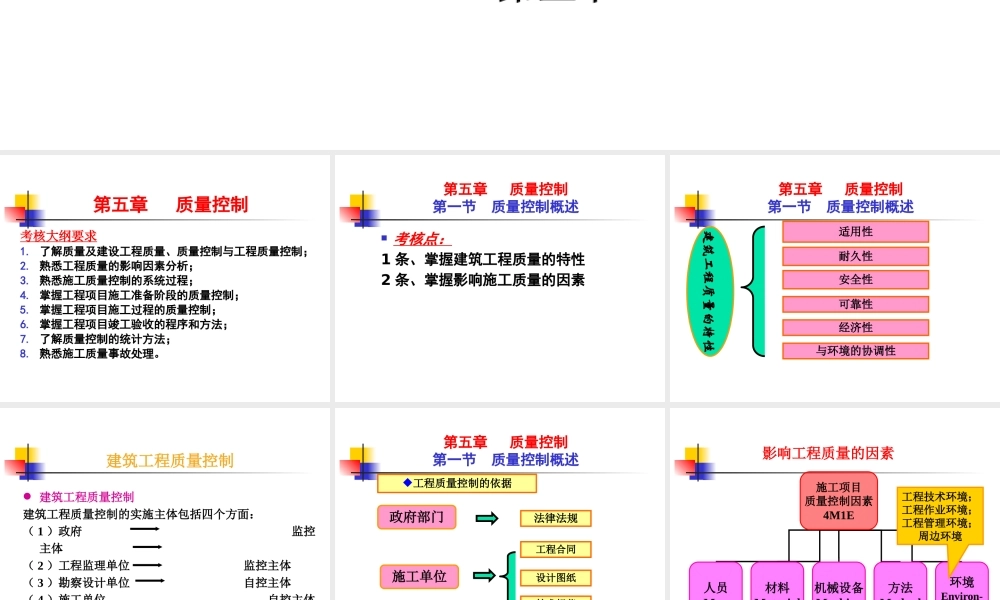
Task: Click the green 建筑工程质量的特性 oval
Action: 709,291
